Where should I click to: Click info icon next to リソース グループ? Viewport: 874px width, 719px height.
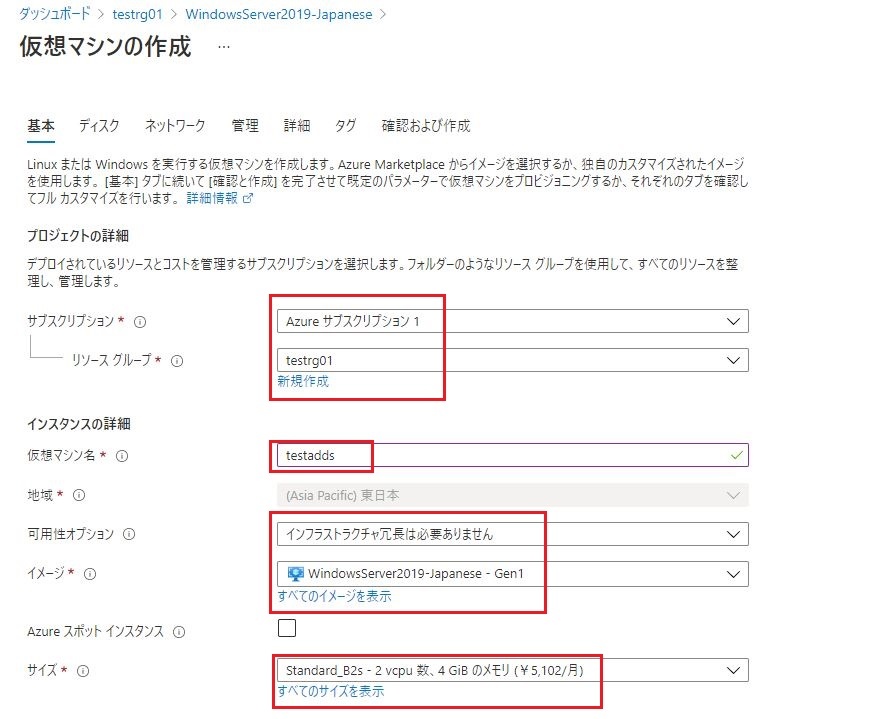[177, 361]
